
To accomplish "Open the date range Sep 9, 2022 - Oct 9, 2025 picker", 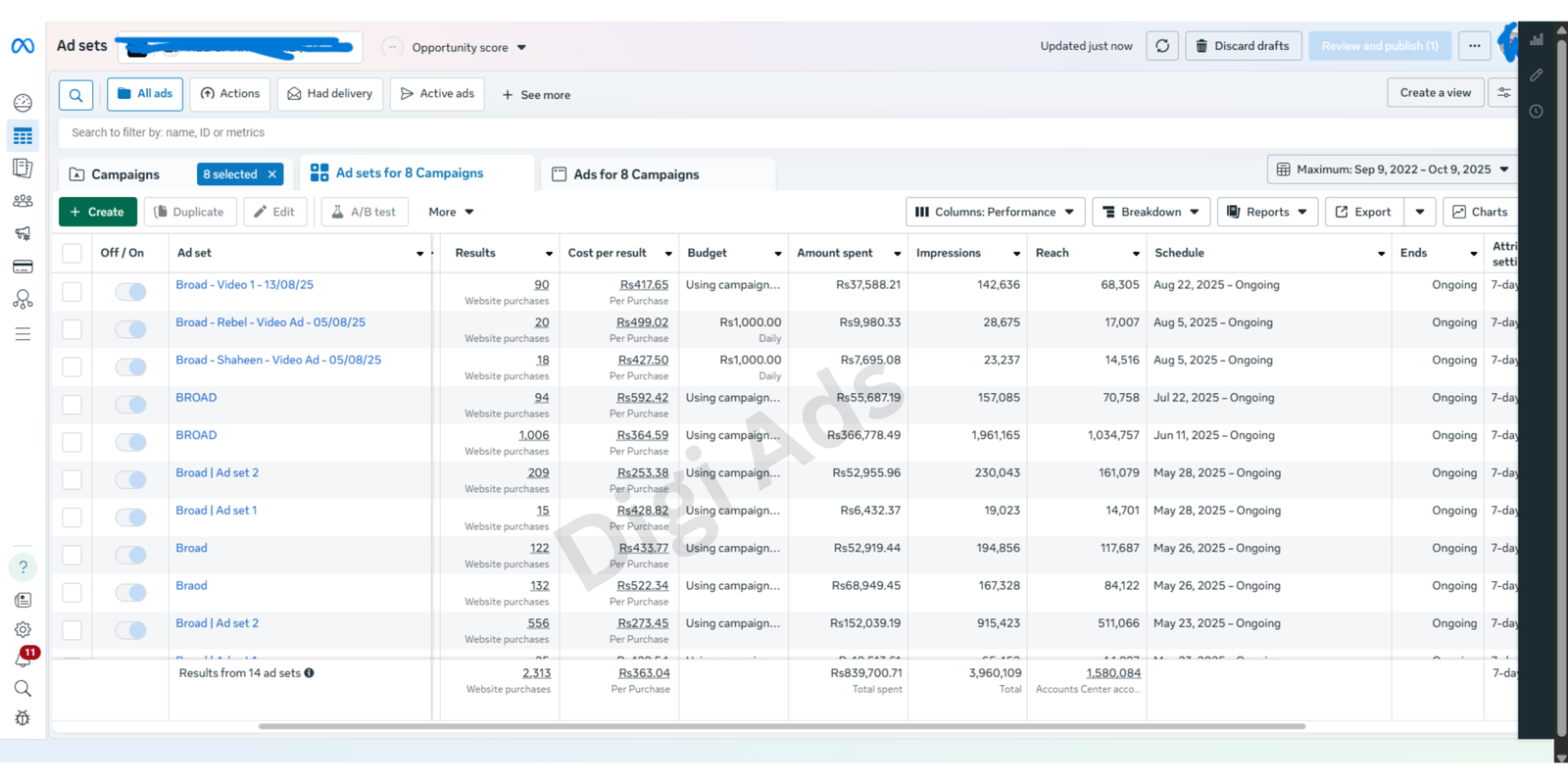I will [x=1393, y=170].
